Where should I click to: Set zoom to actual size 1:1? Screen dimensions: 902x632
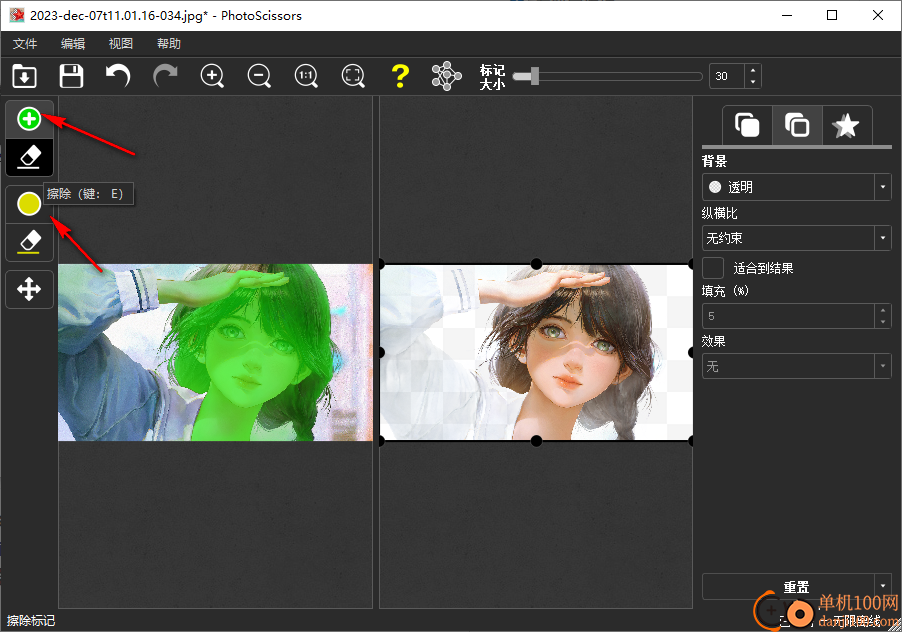click(306, 76)
